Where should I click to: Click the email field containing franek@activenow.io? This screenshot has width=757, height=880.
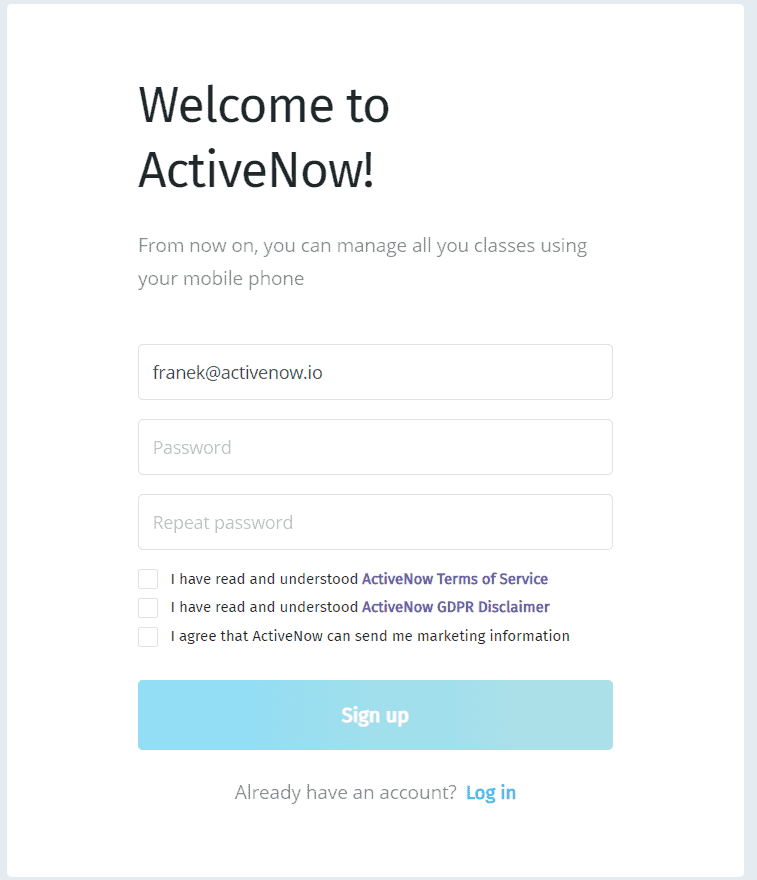pos(375,372)
